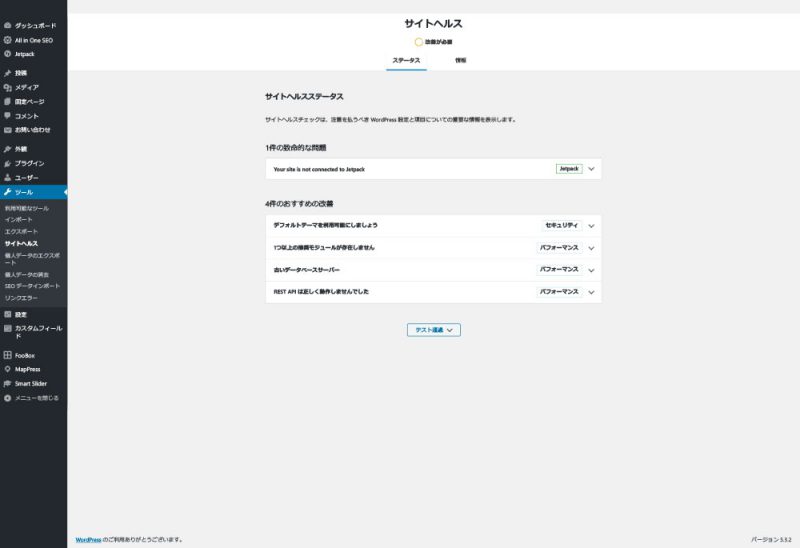Expand the default theme (デフォルトテーマ) recommendation
The image size is (800, 548).
591,225
